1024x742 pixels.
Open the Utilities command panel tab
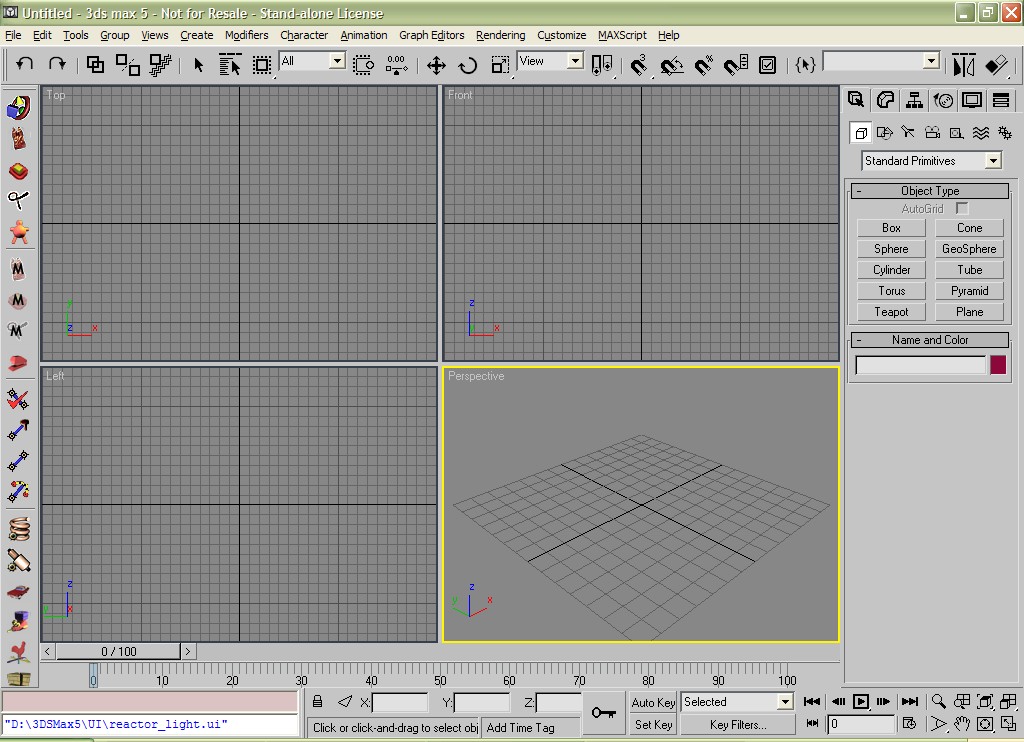(x=1000, y=100)
